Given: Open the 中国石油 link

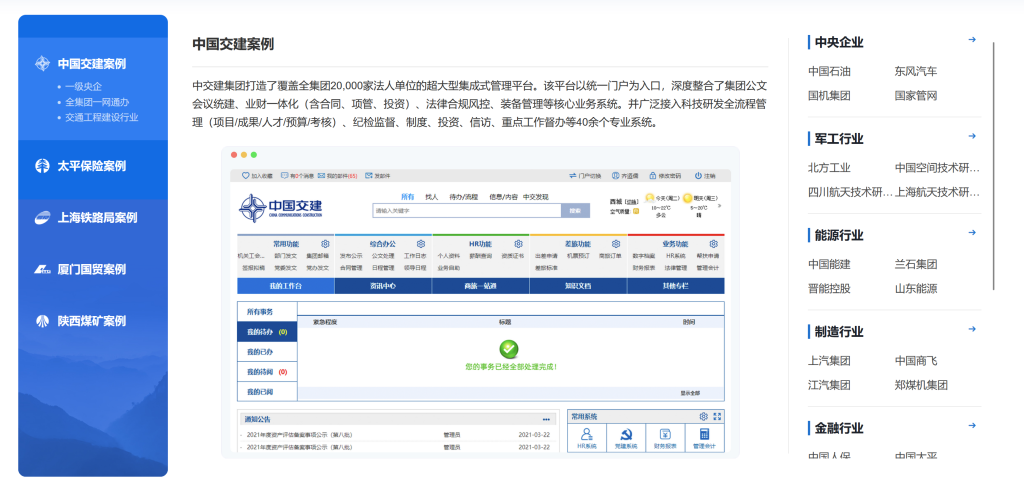Looking at the screenshot, I should [829, 72].
